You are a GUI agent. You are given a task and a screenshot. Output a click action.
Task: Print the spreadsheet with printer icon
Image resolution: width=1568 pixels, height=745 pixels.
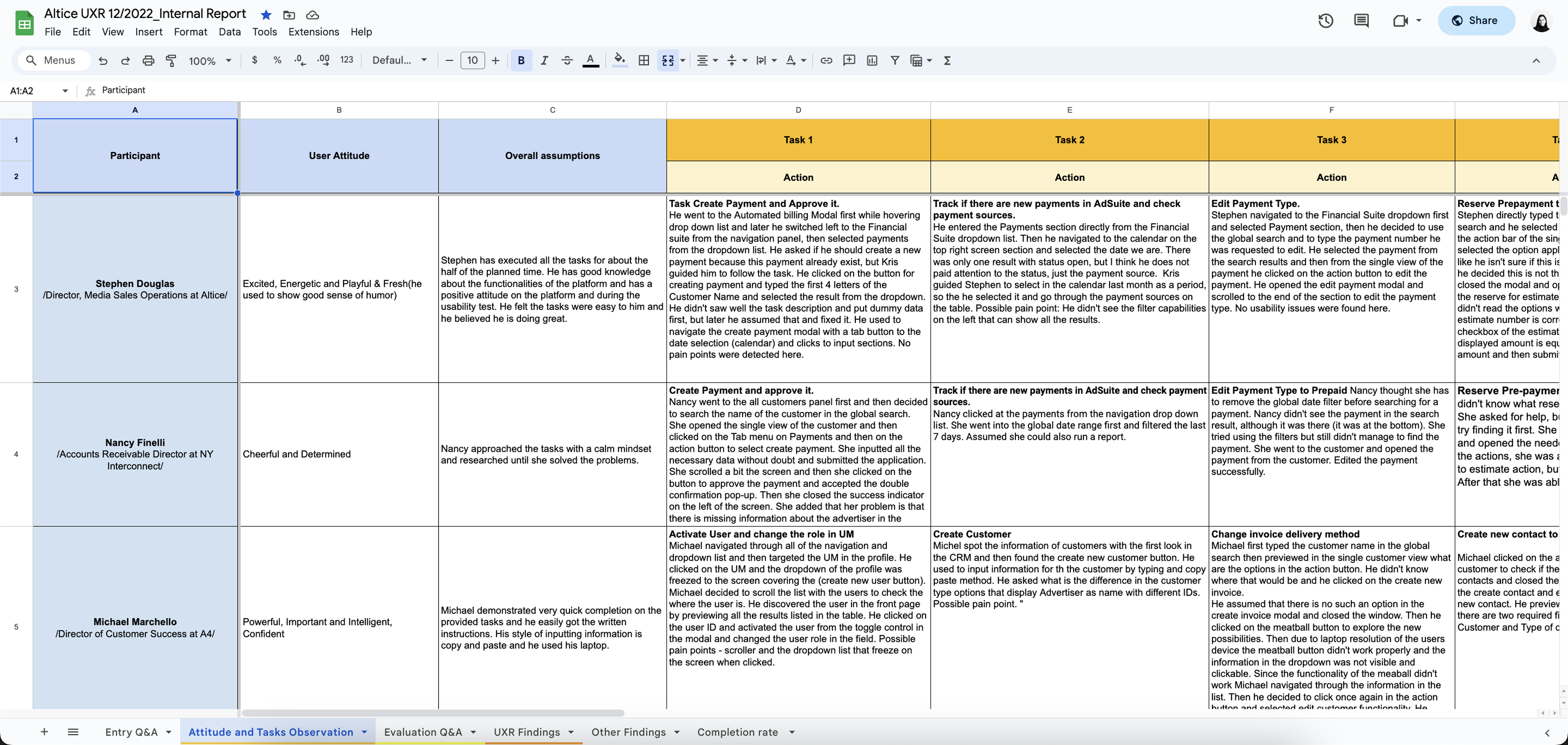coord(148,60)
